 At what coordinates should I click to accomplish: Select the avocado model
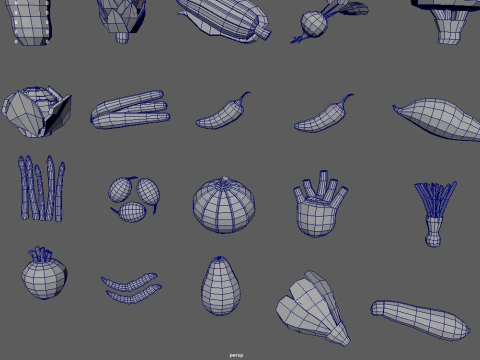click(x=221, y=286)
